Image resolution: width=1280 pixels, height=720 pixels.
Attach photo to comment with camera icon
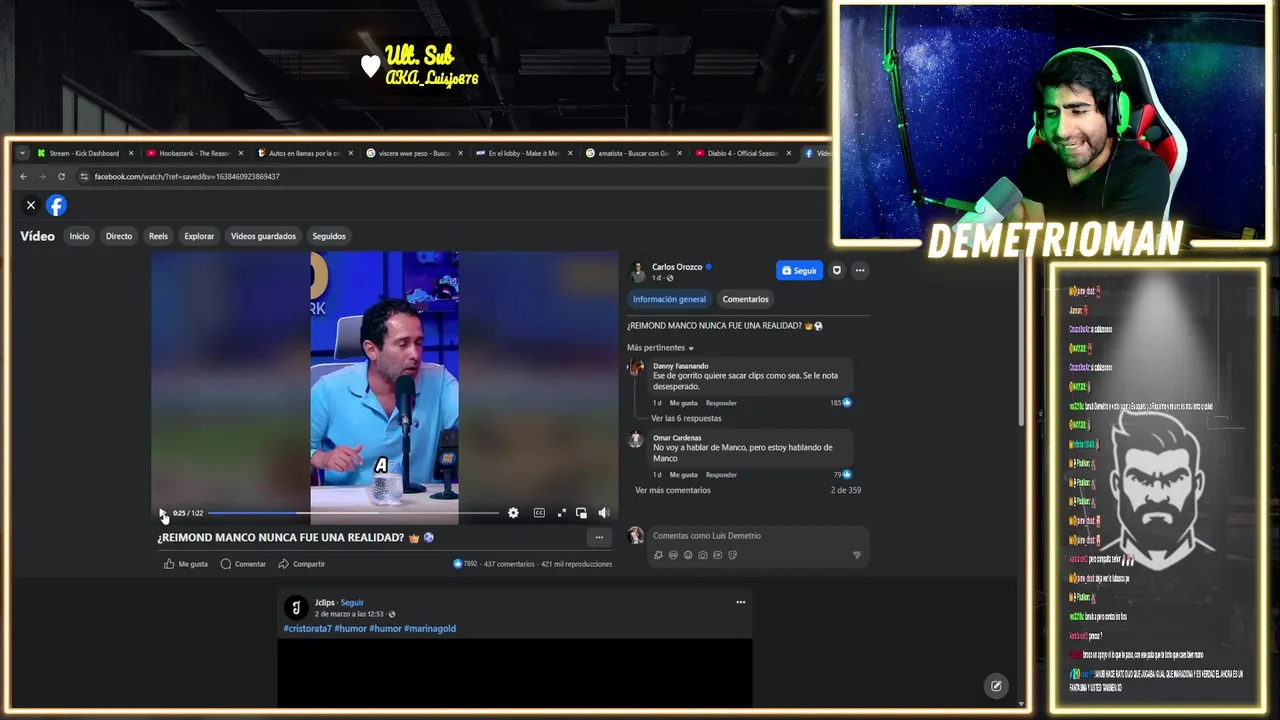tap(703, 555)
